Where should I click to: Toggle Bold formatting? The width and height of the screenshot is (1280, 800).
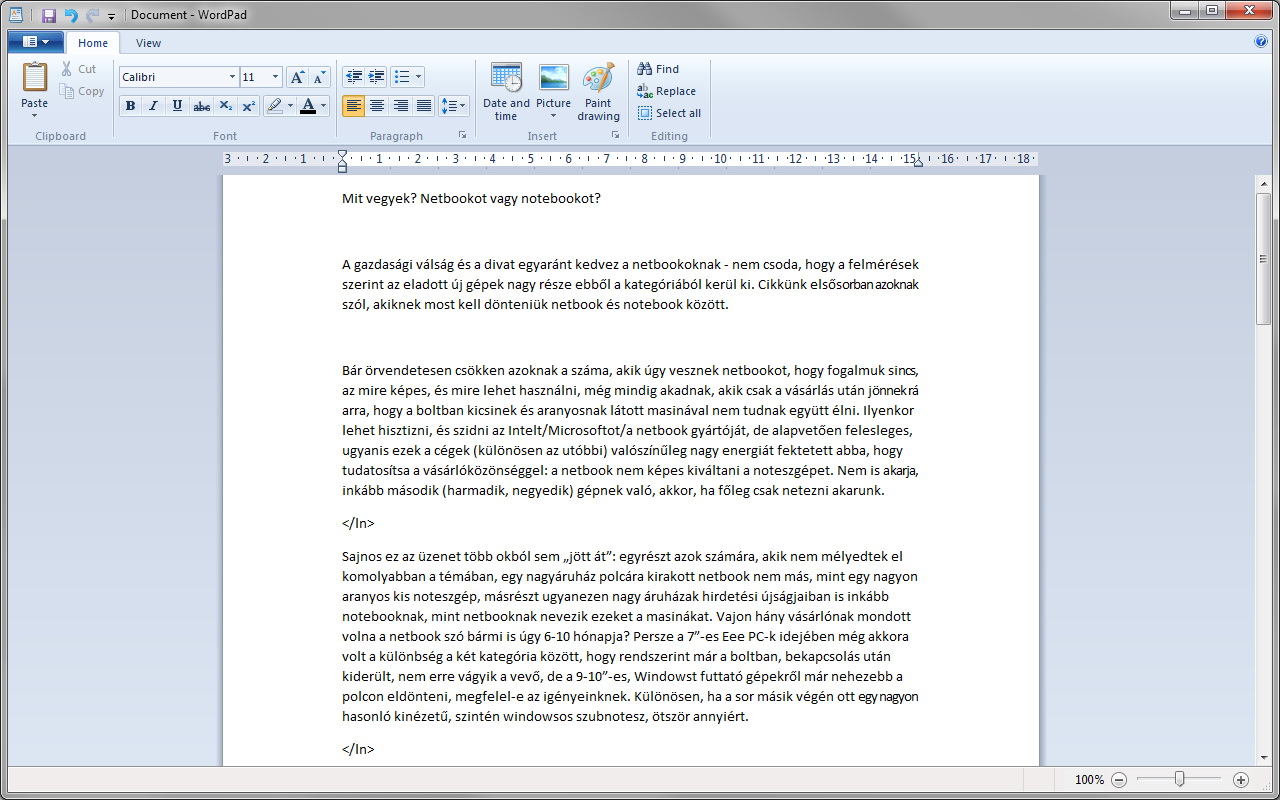coord(130,105)
